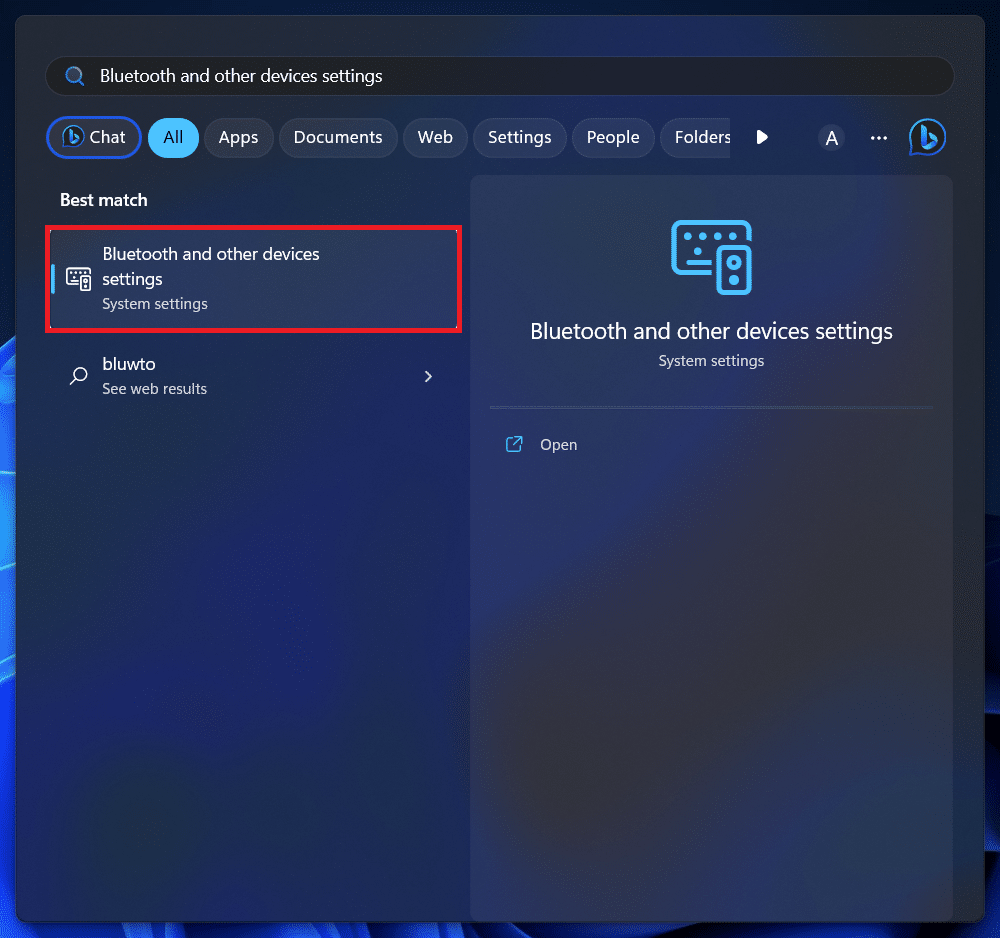Screen dimensions: 1000x938
Task: Switch to the Apps tab
Action: point(239,138)
